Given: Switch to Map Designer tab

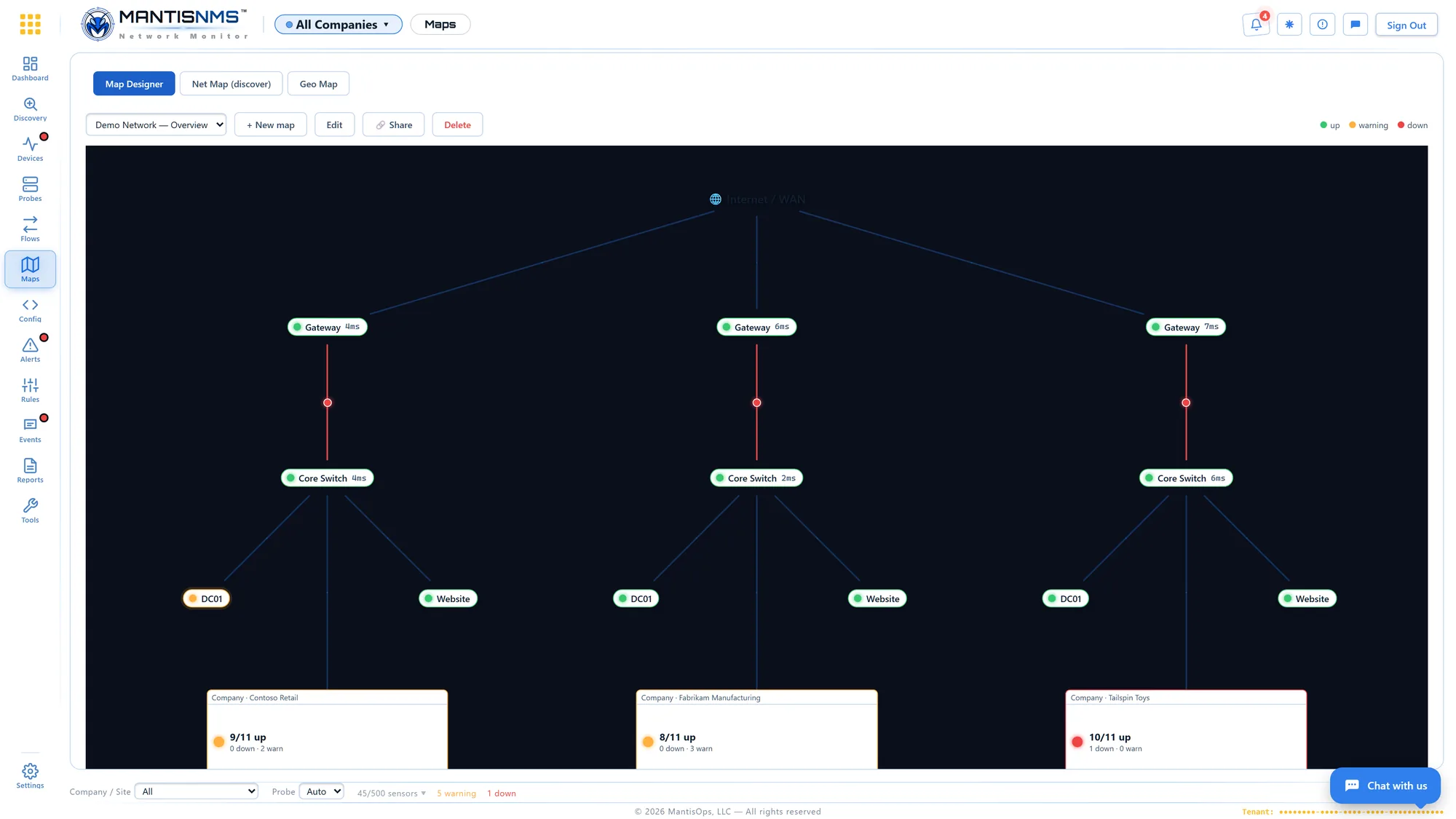Looking at the screenshot, I should tap(134, 84).
